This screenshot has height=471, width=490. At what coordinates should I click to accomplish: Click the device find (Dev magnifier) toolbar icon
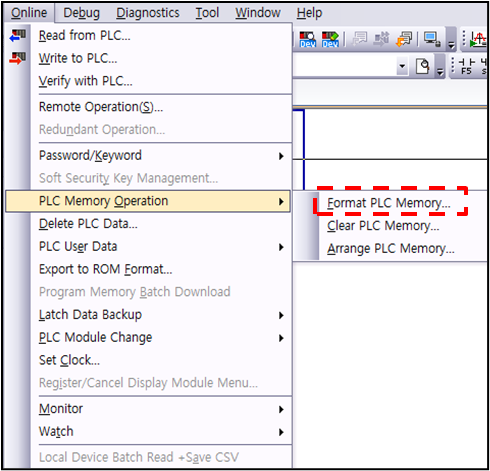(x=307, y=39)
